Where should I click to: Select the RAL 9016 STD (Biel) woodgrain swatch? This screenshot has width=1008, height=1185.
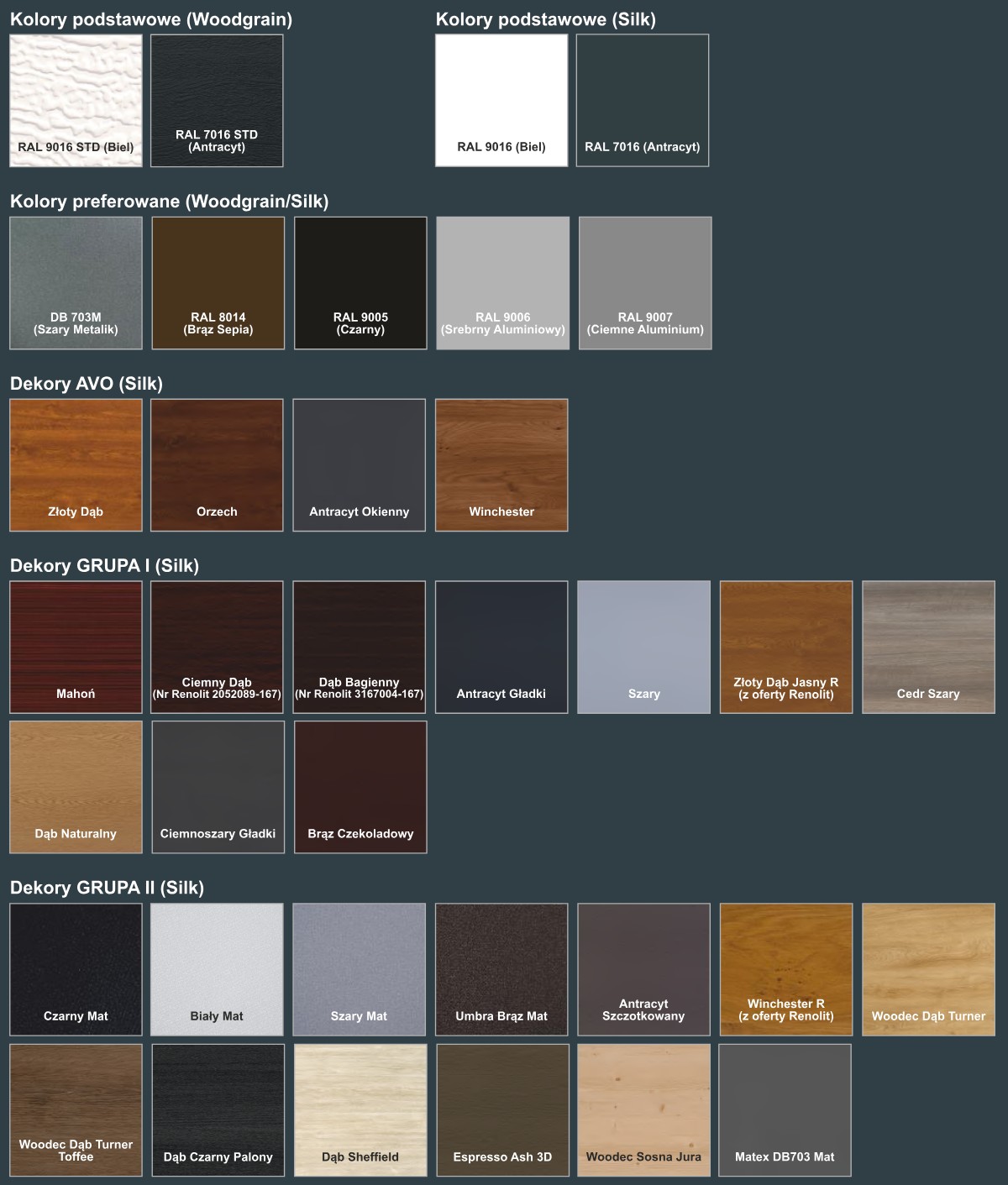coord(76,100)
